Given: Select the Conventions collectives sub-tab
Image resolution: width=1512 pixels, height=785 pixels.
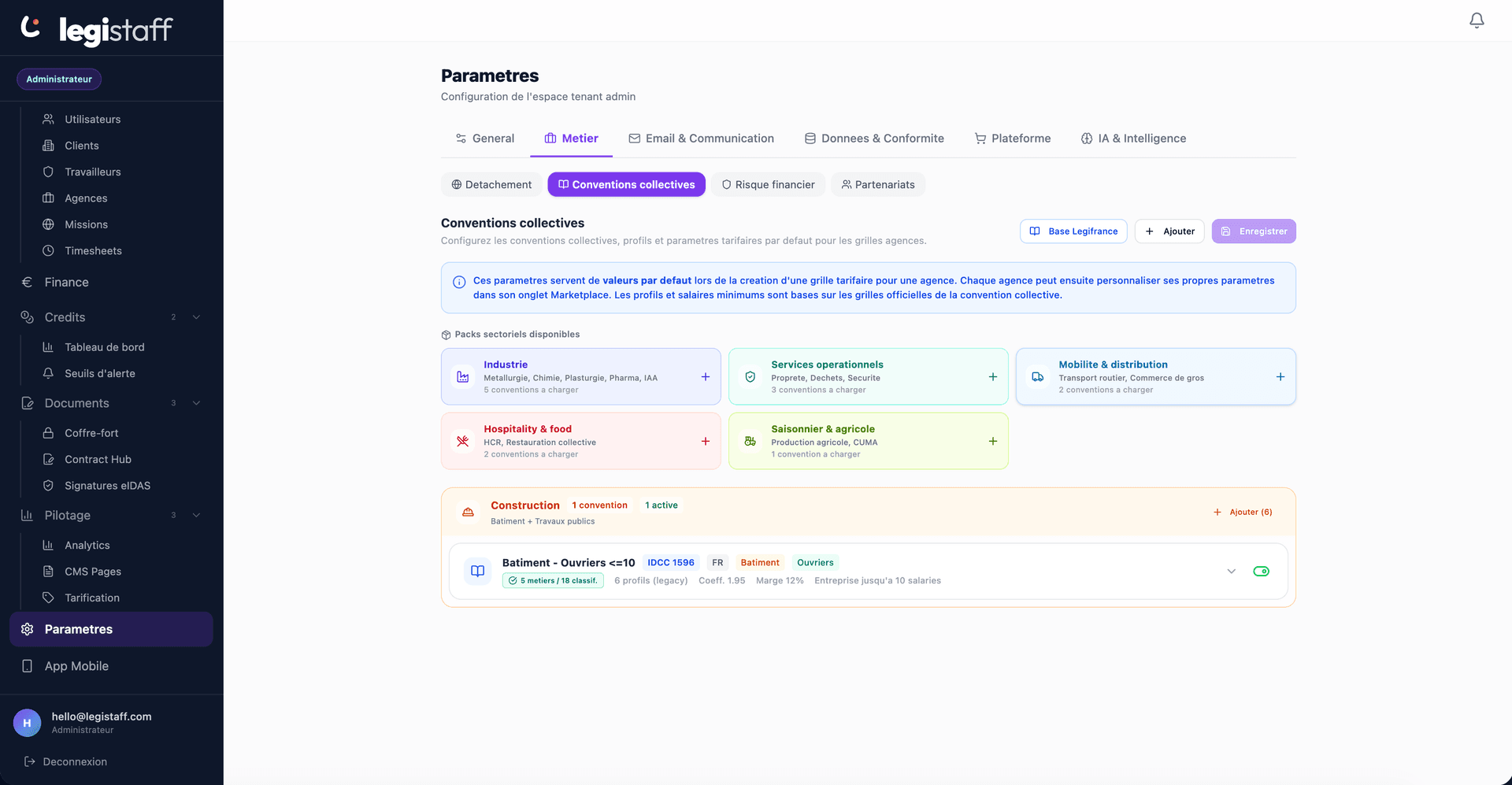Looking at the screenshot, I should [x=627, y=184].
